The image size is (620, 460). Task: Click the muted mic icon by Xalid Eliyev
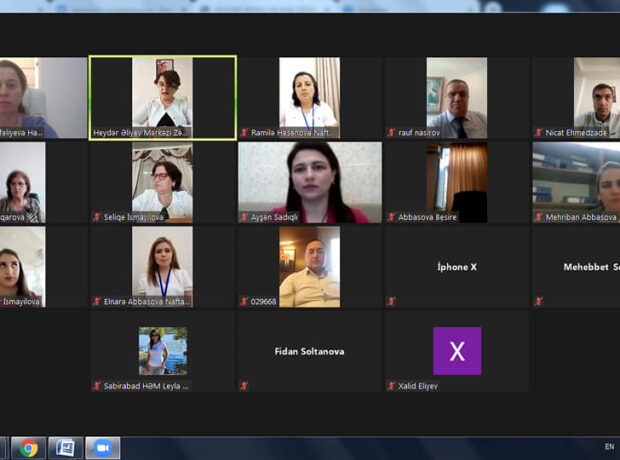[x=392, y=386]
